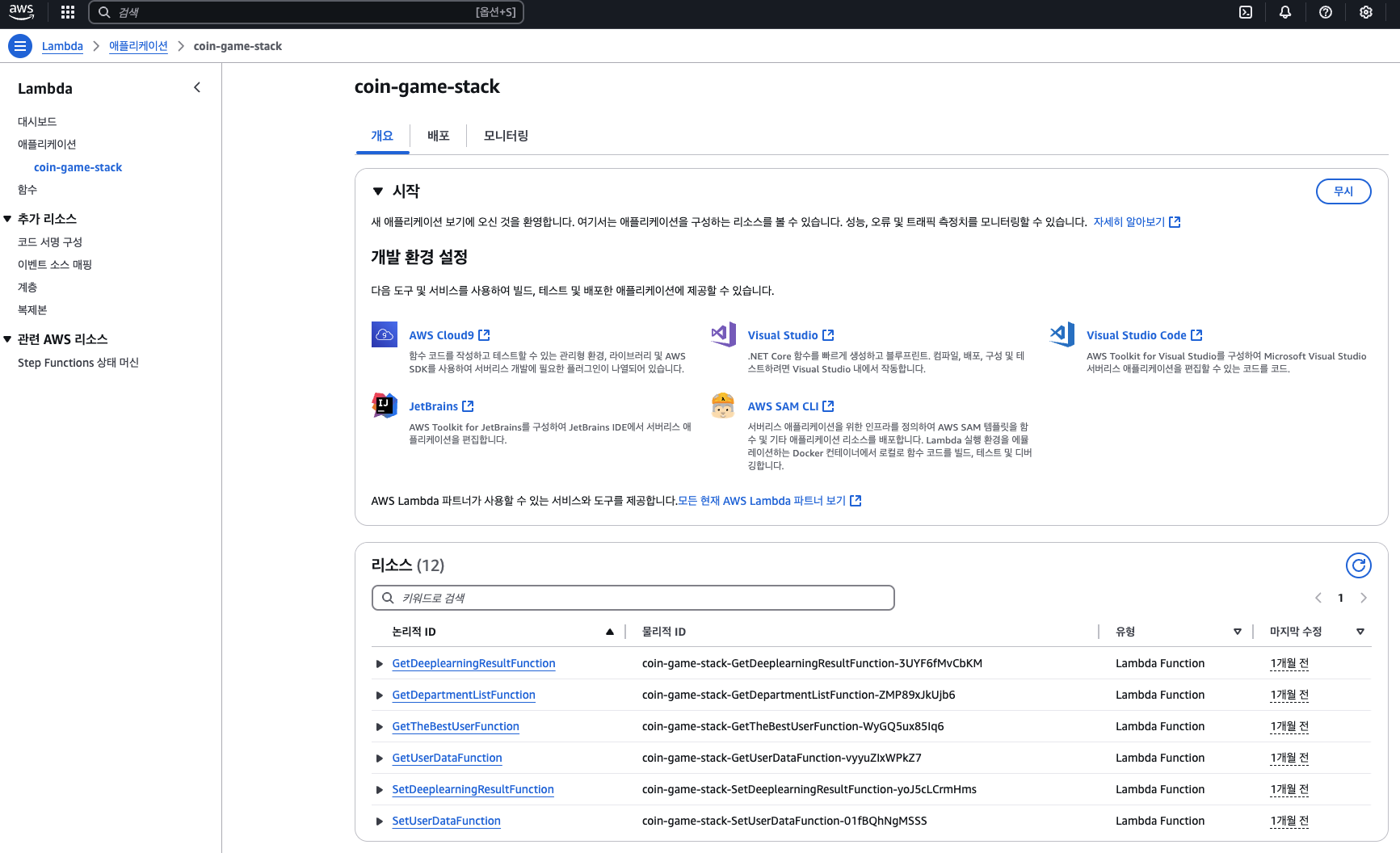Dismiss the getting started panel with 무시
1400x853 pixels.
tap(1343, 191)
